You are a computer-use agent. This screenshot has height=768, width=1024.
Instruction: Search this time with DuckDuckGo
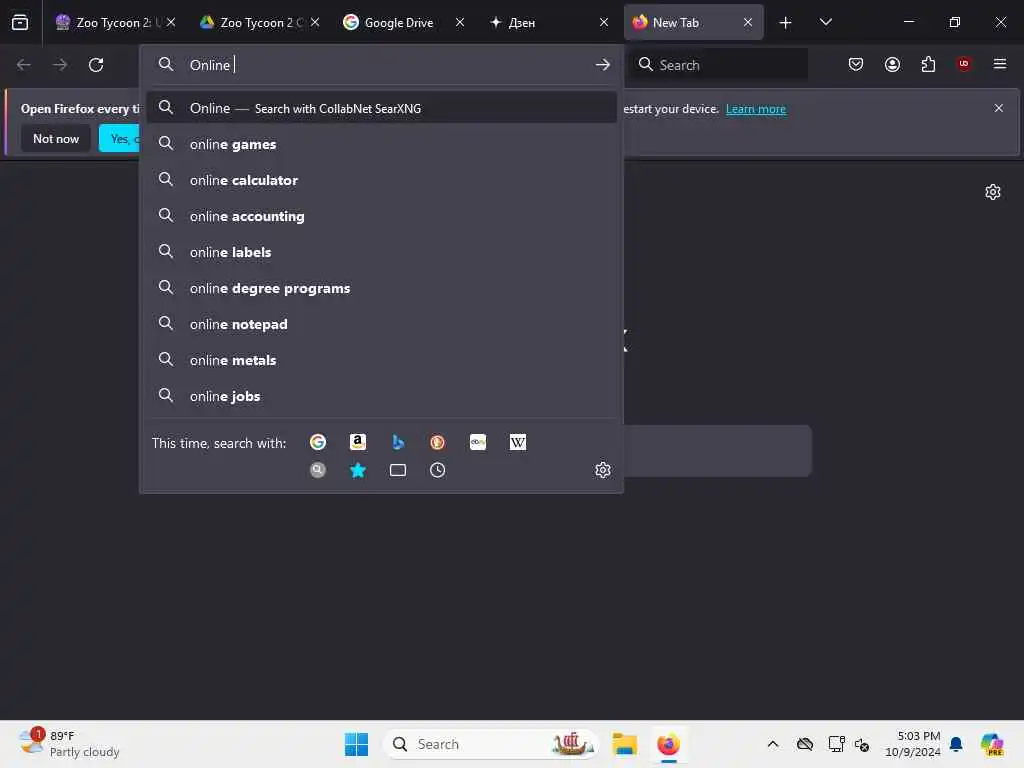438,442
